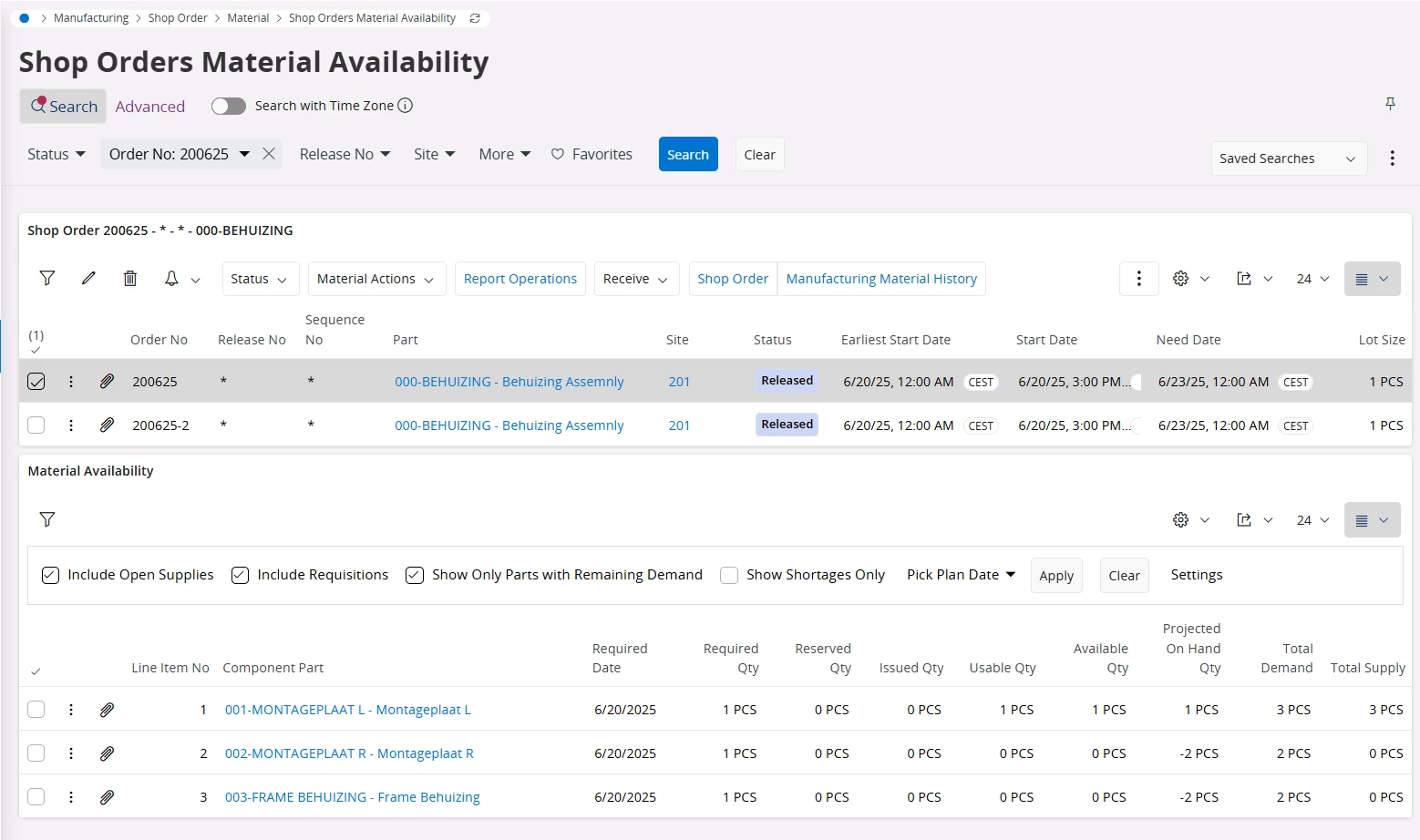Open attachments paperclip for order 200625-2
The image size is (1420, 840).
pos(107,425)
